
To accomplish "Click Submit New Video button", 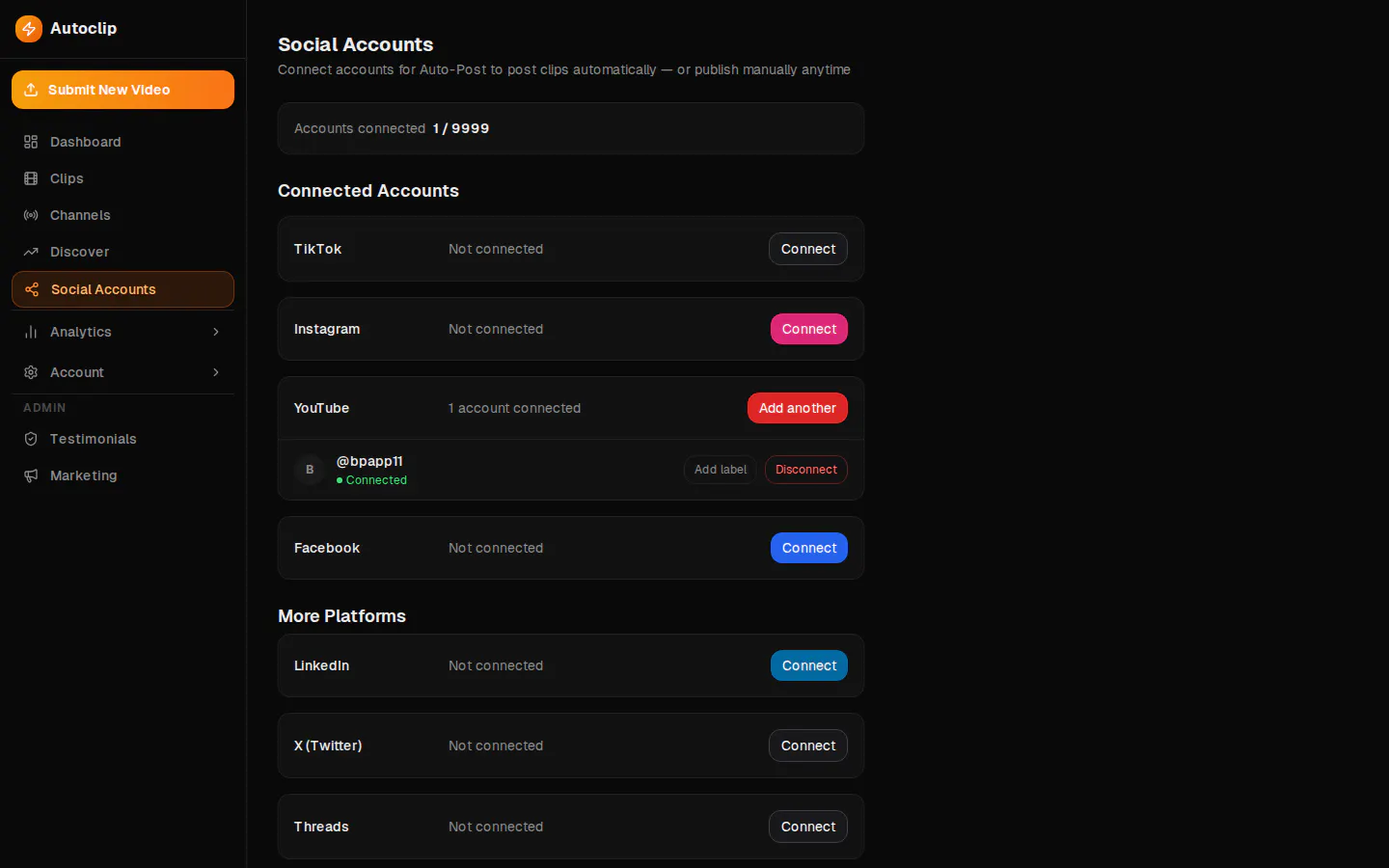I will 123,90.
